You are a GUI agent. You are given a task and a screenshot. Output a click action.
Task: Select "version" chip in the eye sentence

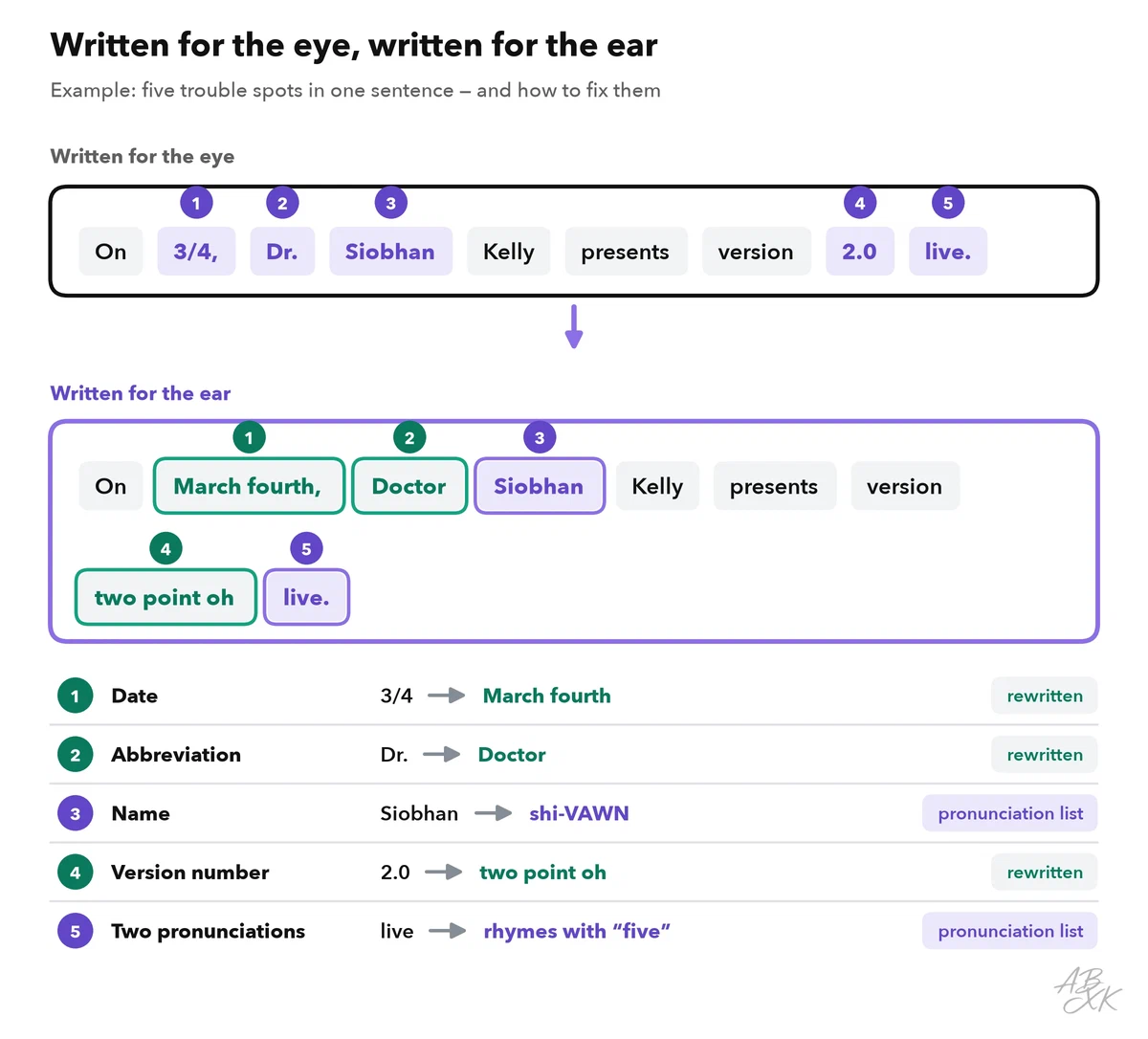(756, 252)
